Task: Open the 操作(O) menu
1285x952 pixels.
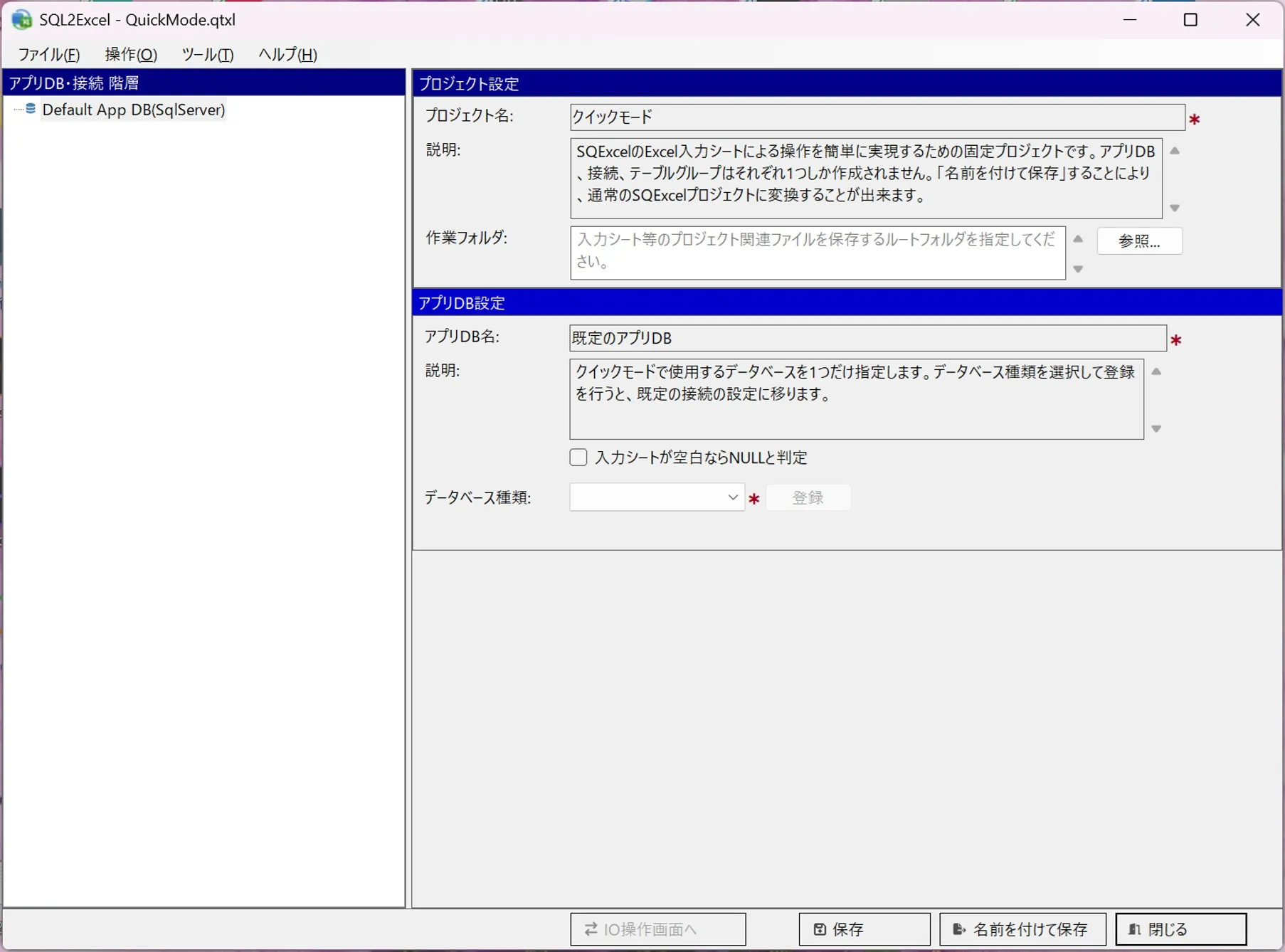Action: point(131,55)
